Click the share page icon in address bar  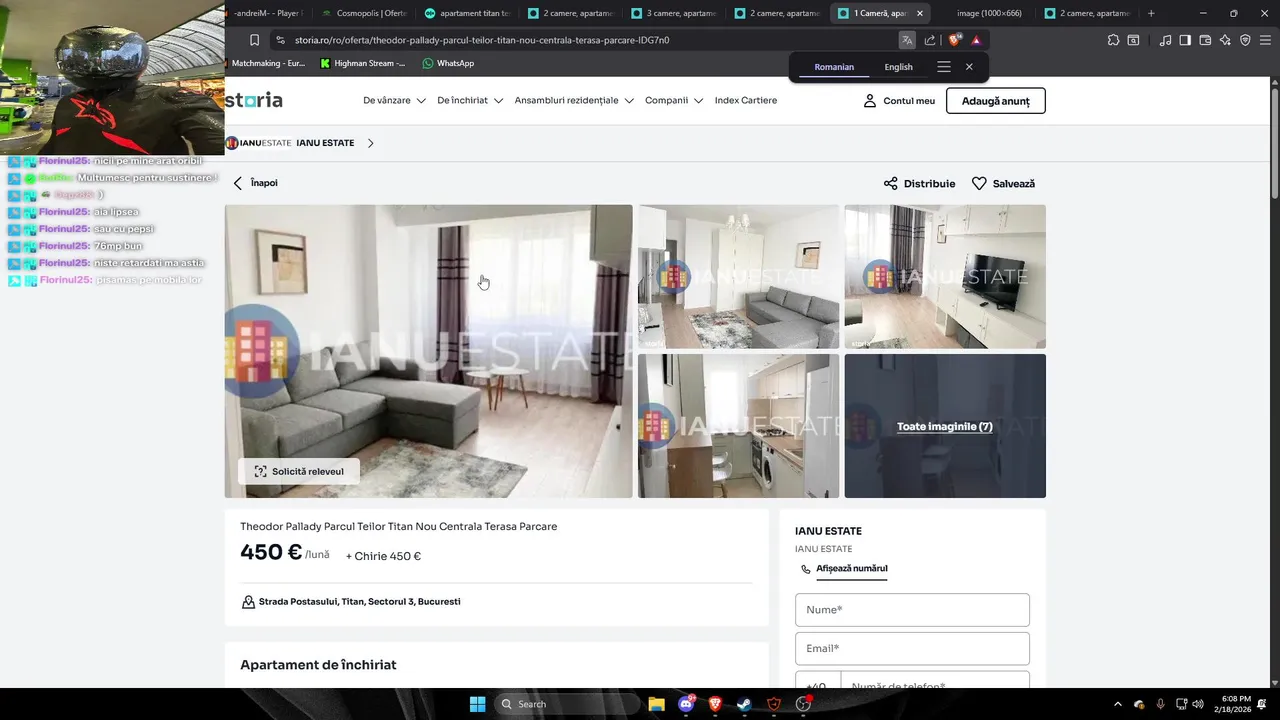click(930, 40)
